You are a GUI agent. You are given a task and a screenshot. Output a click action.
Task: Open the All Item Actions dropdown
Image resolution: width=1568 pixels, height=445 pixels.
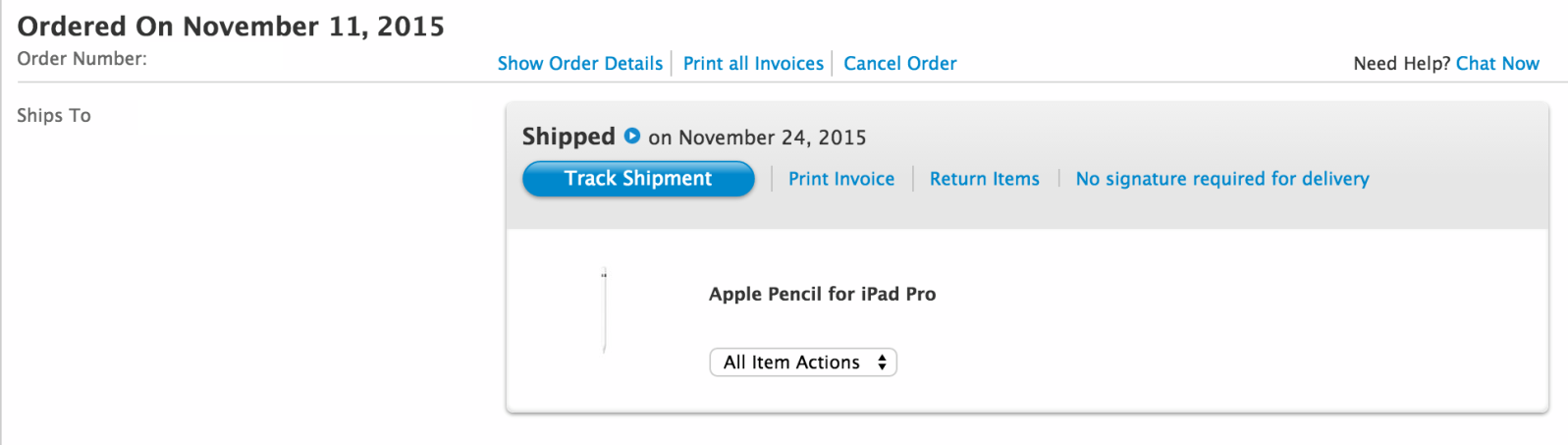803,362
